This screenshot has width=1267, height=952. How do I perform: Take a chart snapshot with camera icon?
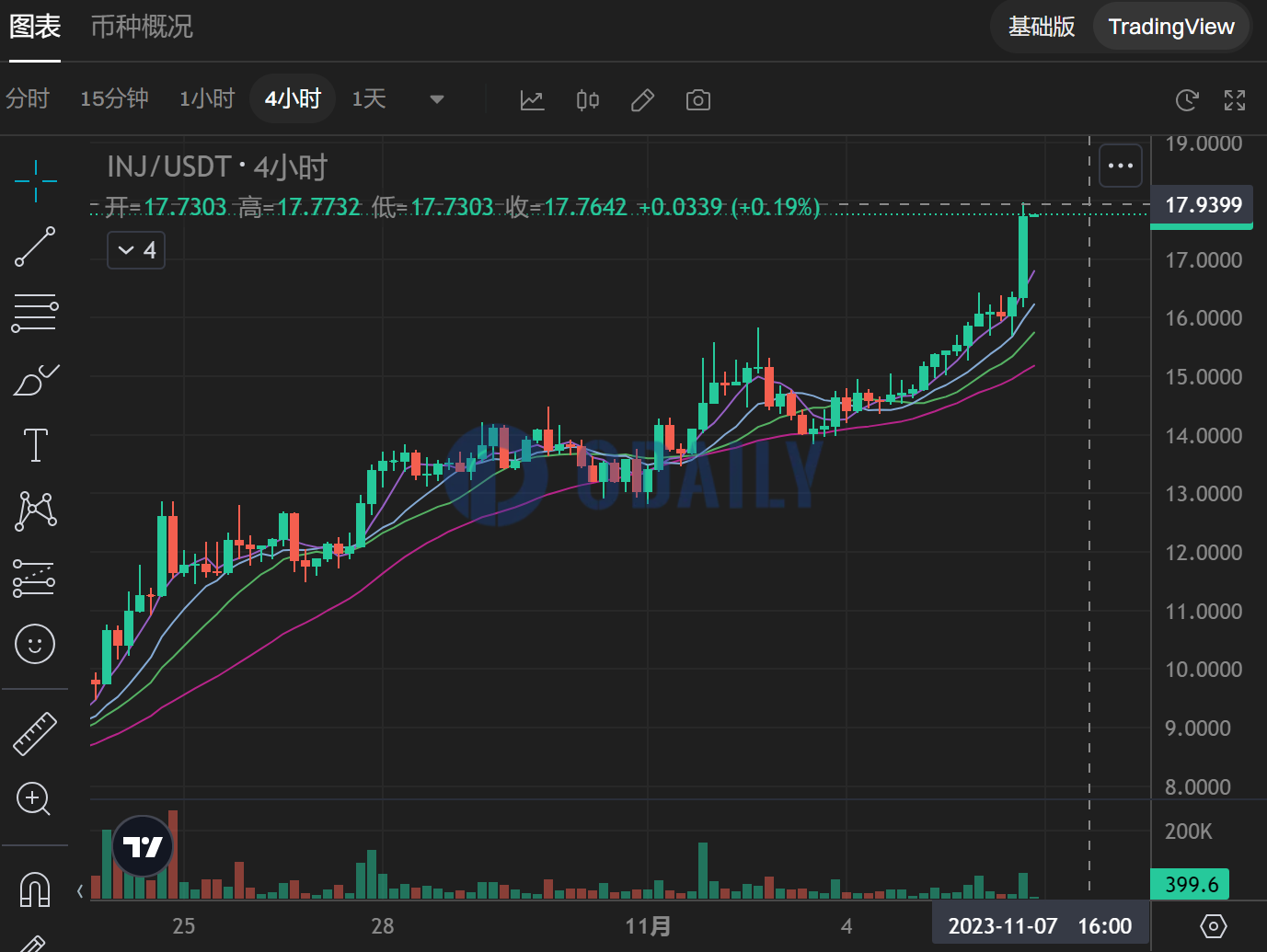697,99
